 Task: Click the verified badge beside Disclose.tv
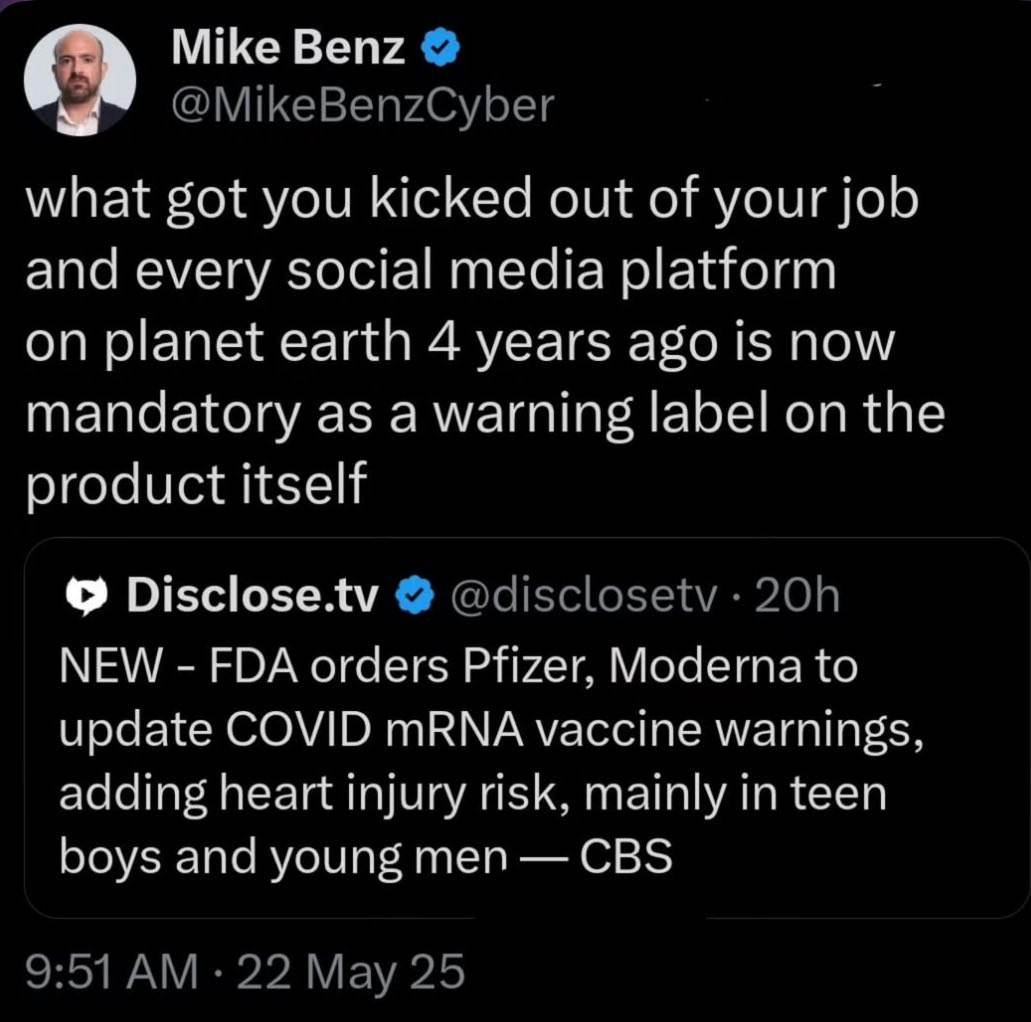tap(412, 597)
